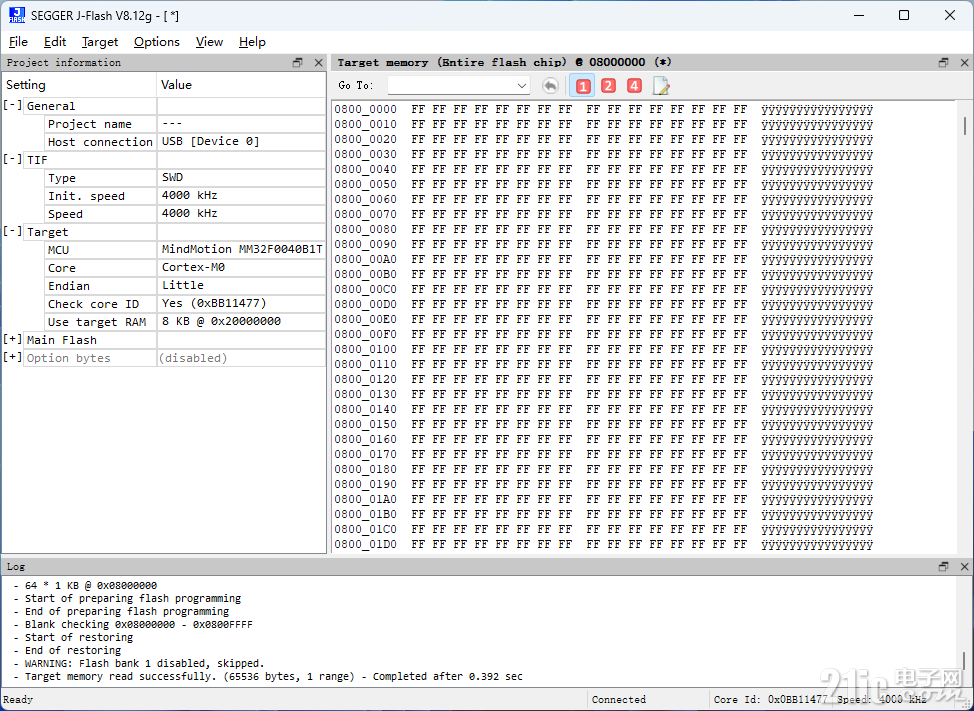Click the Main Flash tree label
The height and width of the screenshot is (711, 974).
61,340
